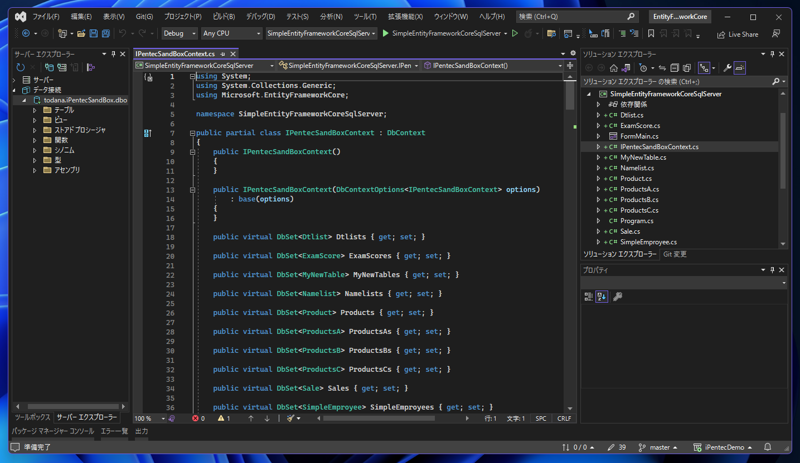This screenshot has width=800, height=463.
Task: Toggle categorized view in Properties panel
Action: pyautogui.click(x=588, y=297)
